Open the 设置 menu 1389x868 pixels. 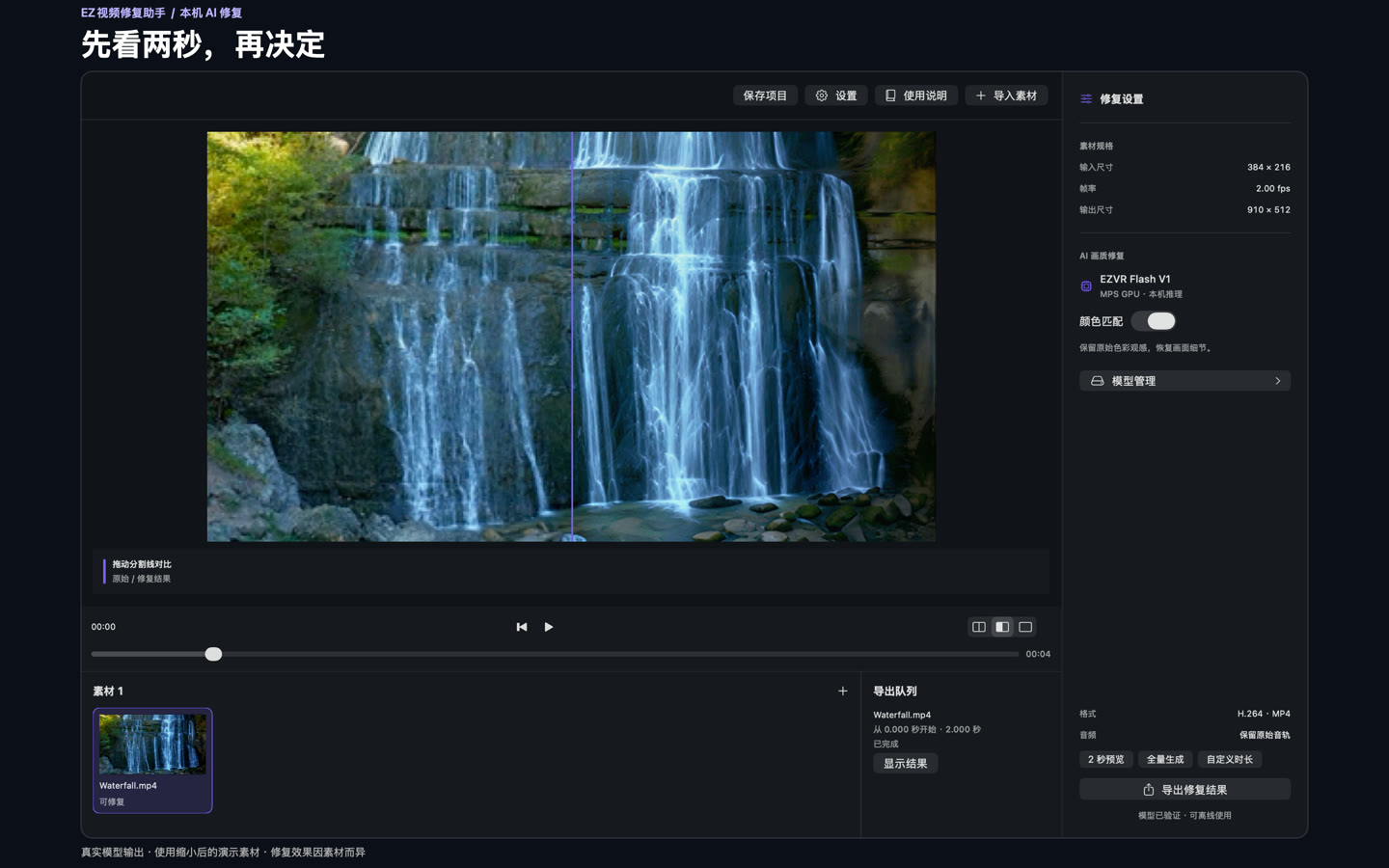click(x=836, y=95)
